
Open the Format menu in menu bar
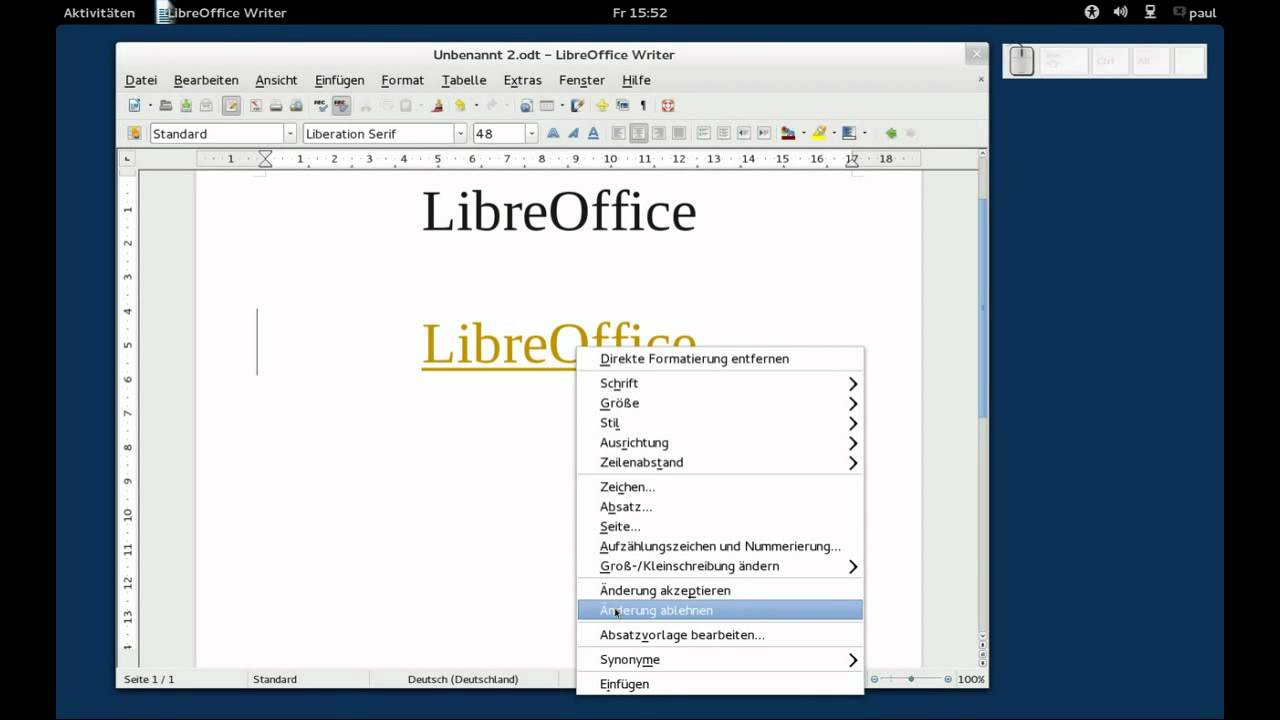(402, 80)
